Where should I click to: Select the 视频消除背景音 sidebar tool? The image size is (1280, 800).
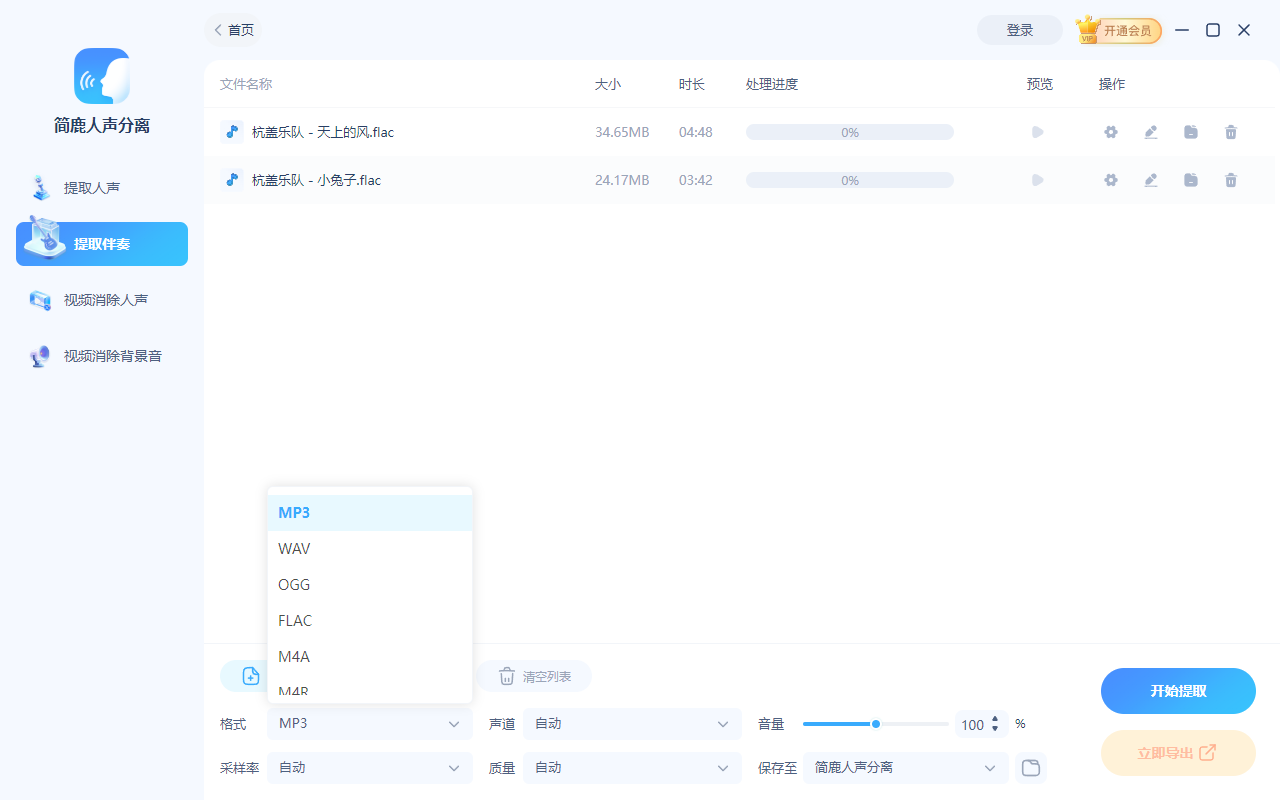(x=101, y=355)
